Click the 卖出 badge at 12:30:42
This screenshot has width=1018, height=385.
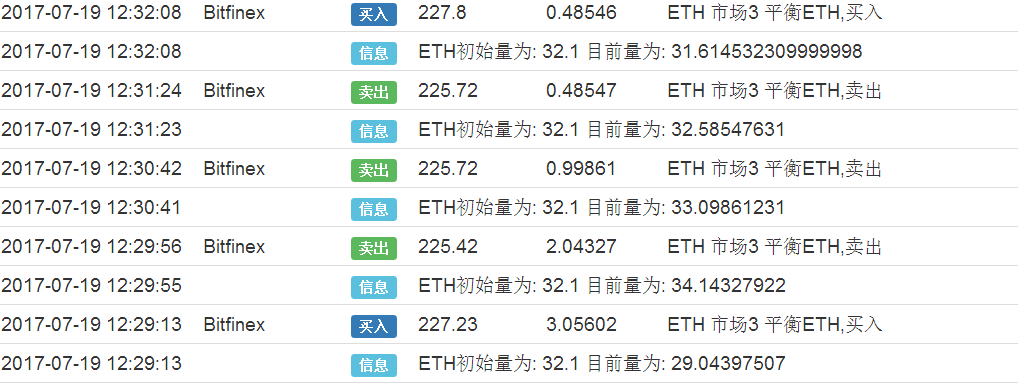(373, 170)
